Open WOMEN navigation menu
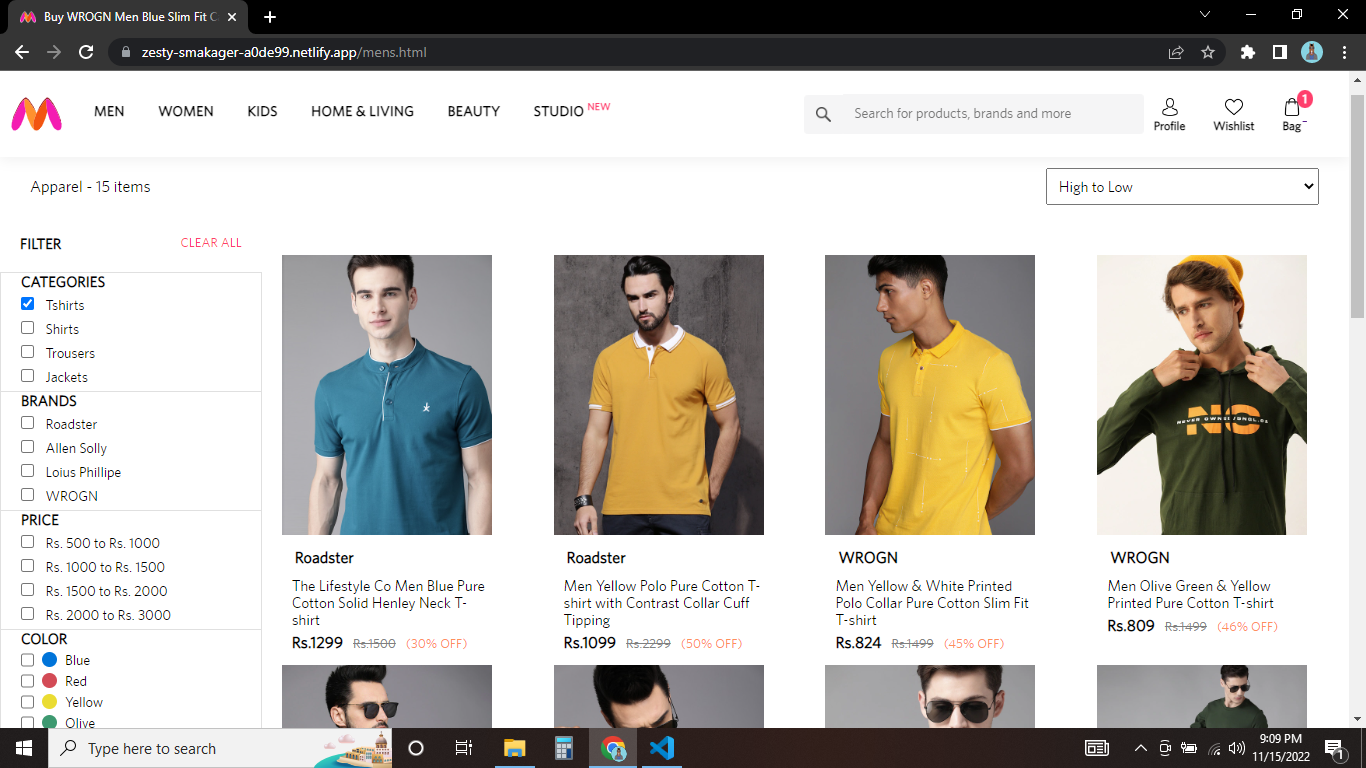 click(186, 111)
